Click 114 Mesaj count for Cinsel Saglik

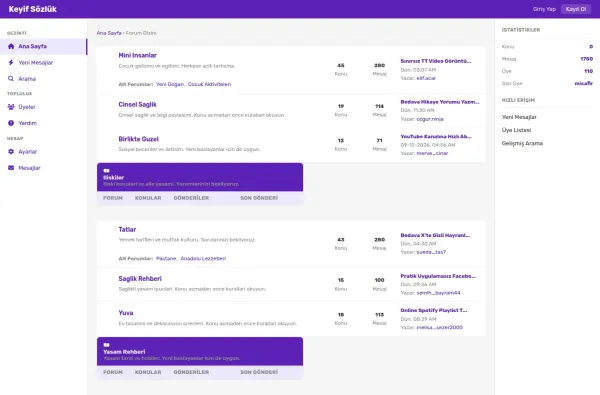[379, 106]
